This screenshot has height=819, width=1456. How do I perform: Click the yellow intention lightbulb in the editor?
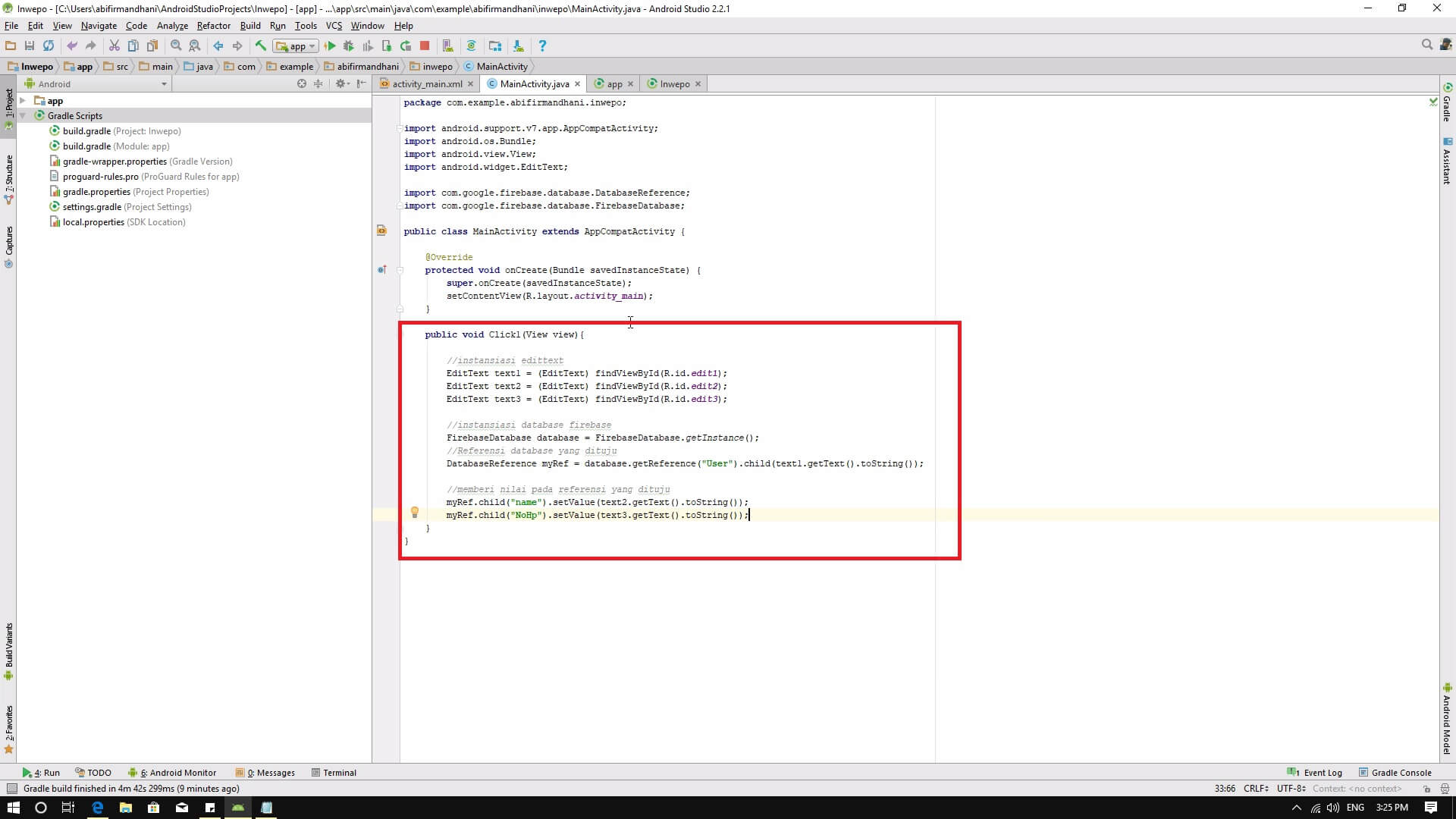414,513
